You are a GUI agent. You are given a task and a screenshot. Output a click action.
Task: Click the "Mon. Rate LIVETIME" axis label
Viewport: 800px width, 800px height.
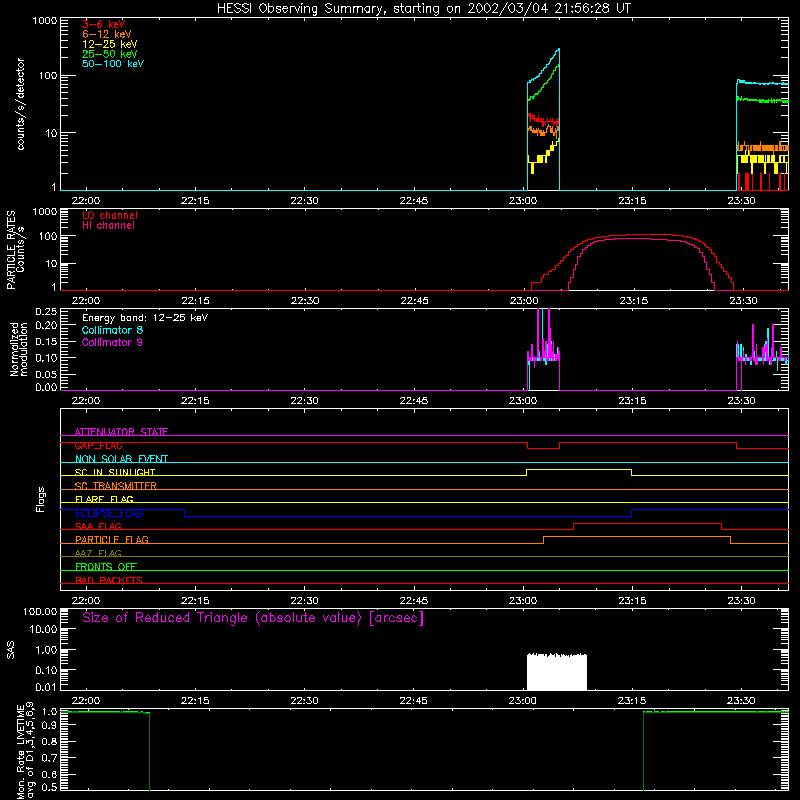pos(21,751)
